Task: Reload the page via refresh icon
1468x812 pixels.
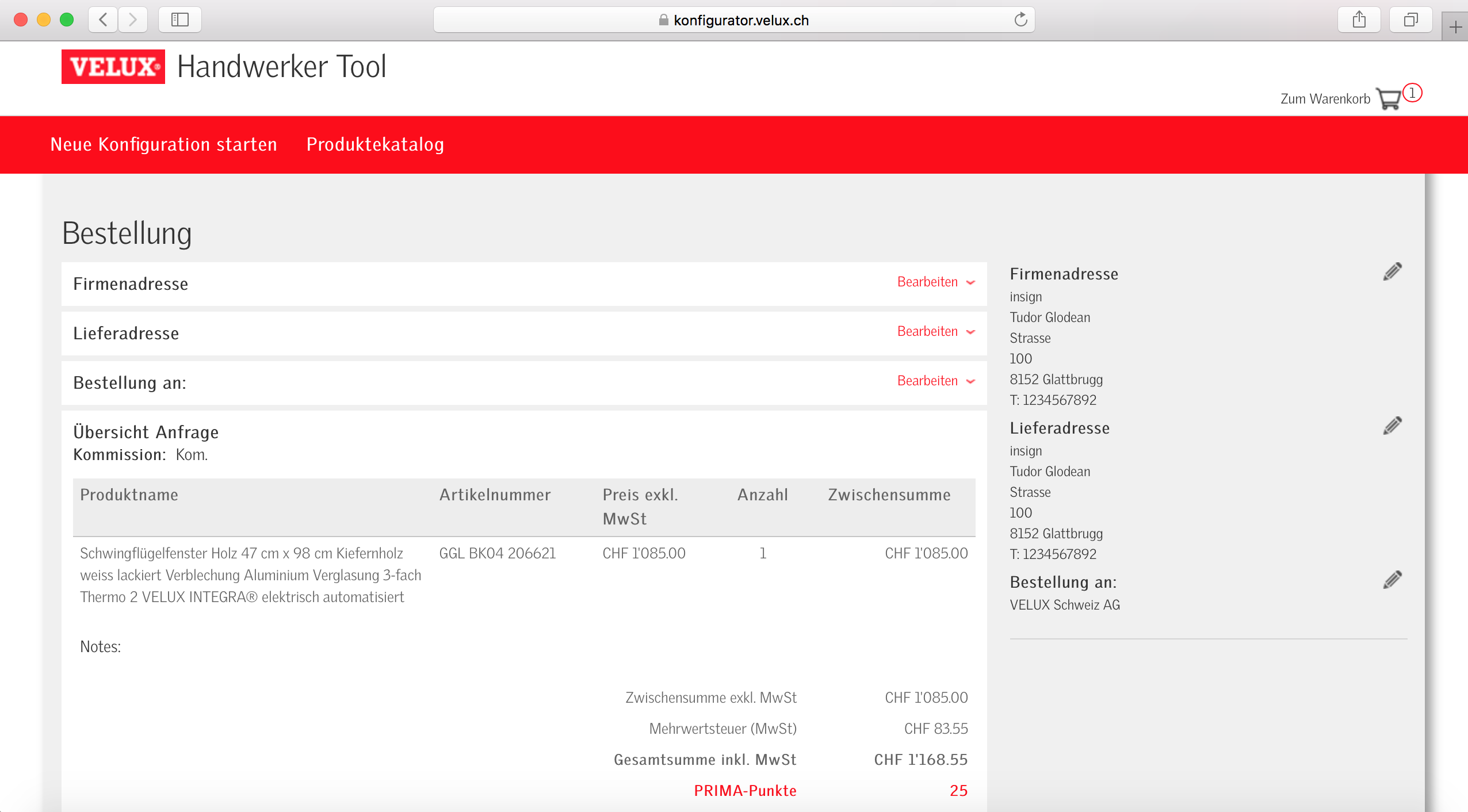Action: click(x=1020, y=20)
